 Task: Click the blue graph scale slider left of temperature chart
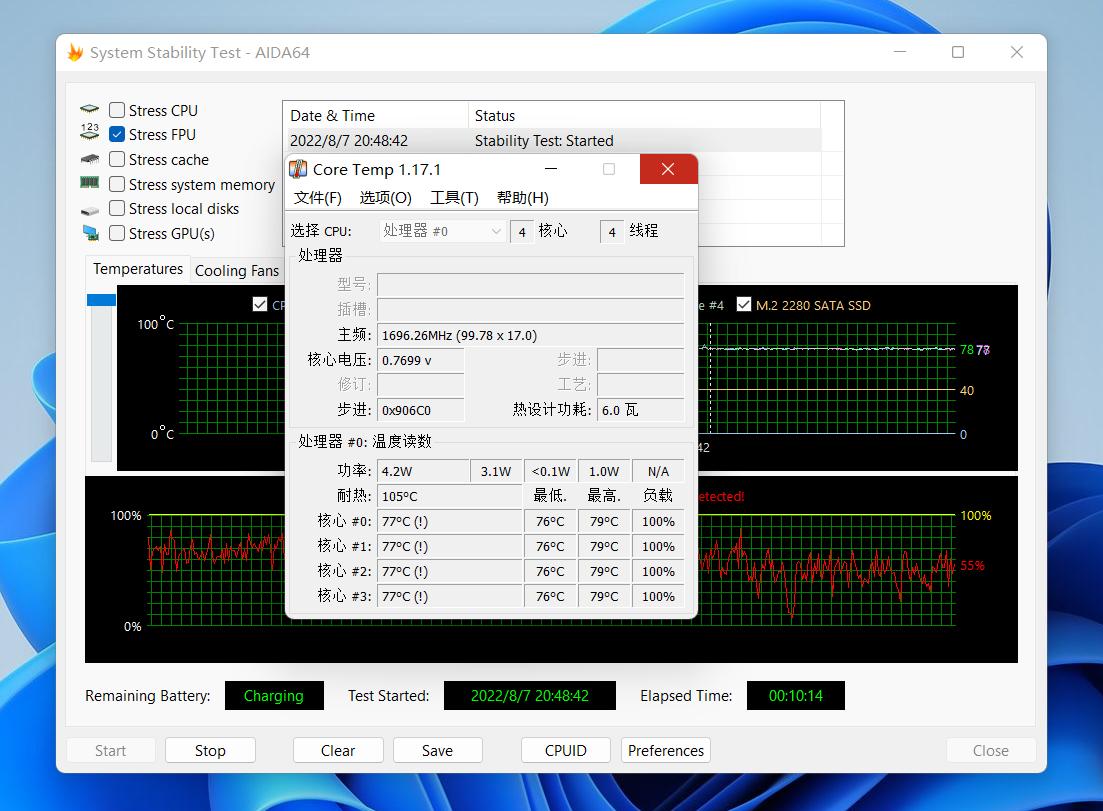[101, 300]
